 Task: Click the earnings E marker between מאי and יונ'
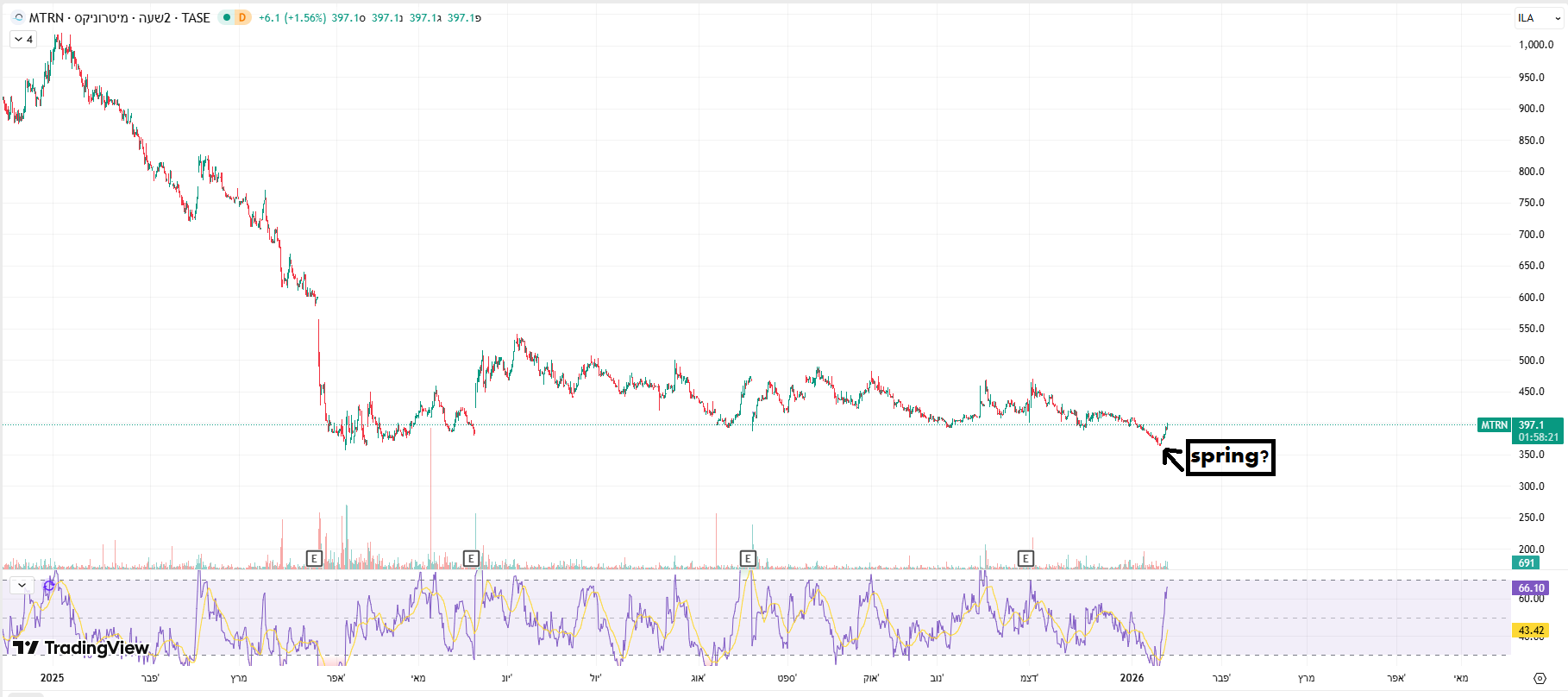[x=471, y=559]
